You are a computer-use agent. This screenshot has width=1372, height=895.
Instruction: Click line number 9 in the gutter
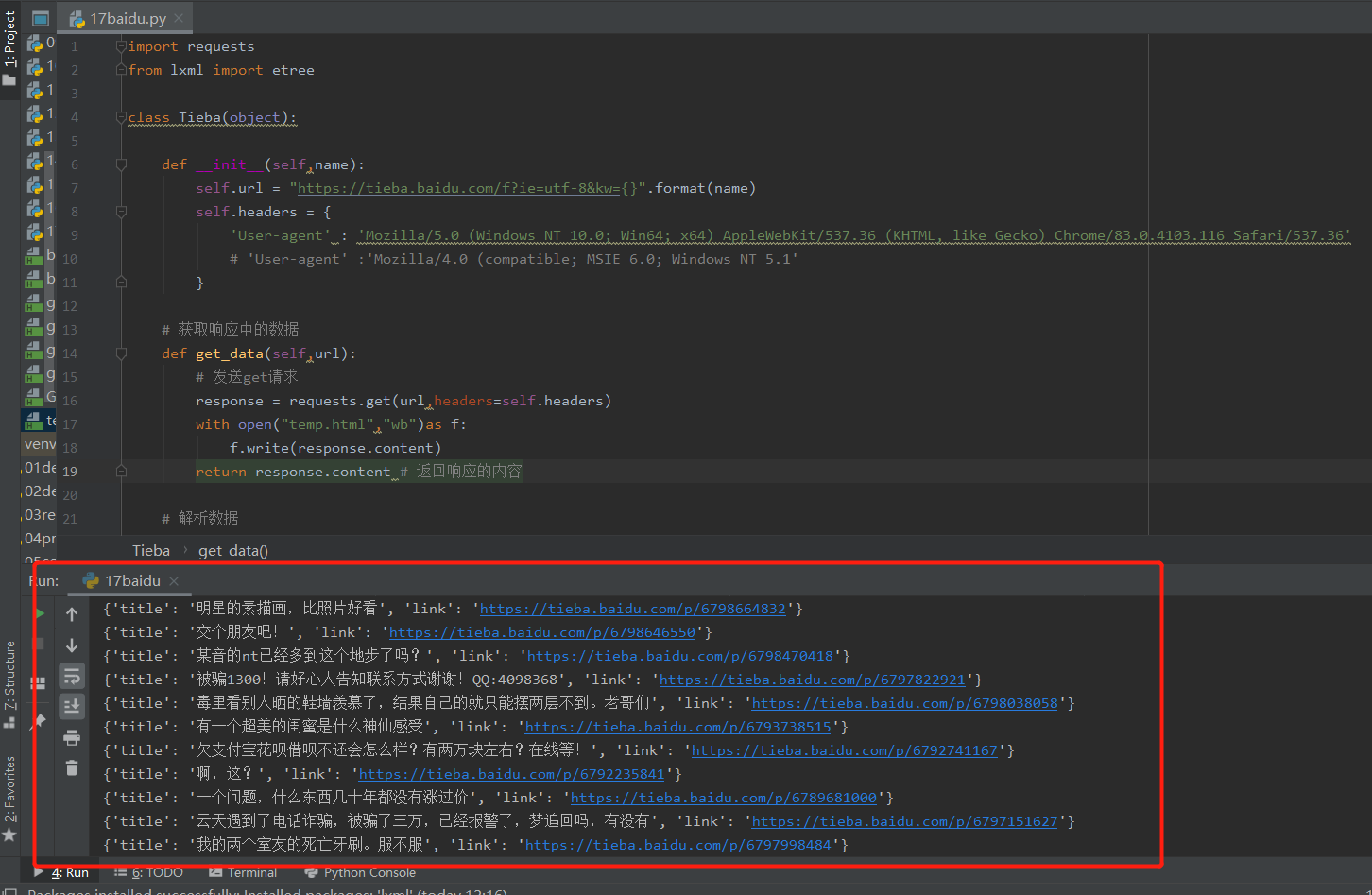[x=74, y=235]
